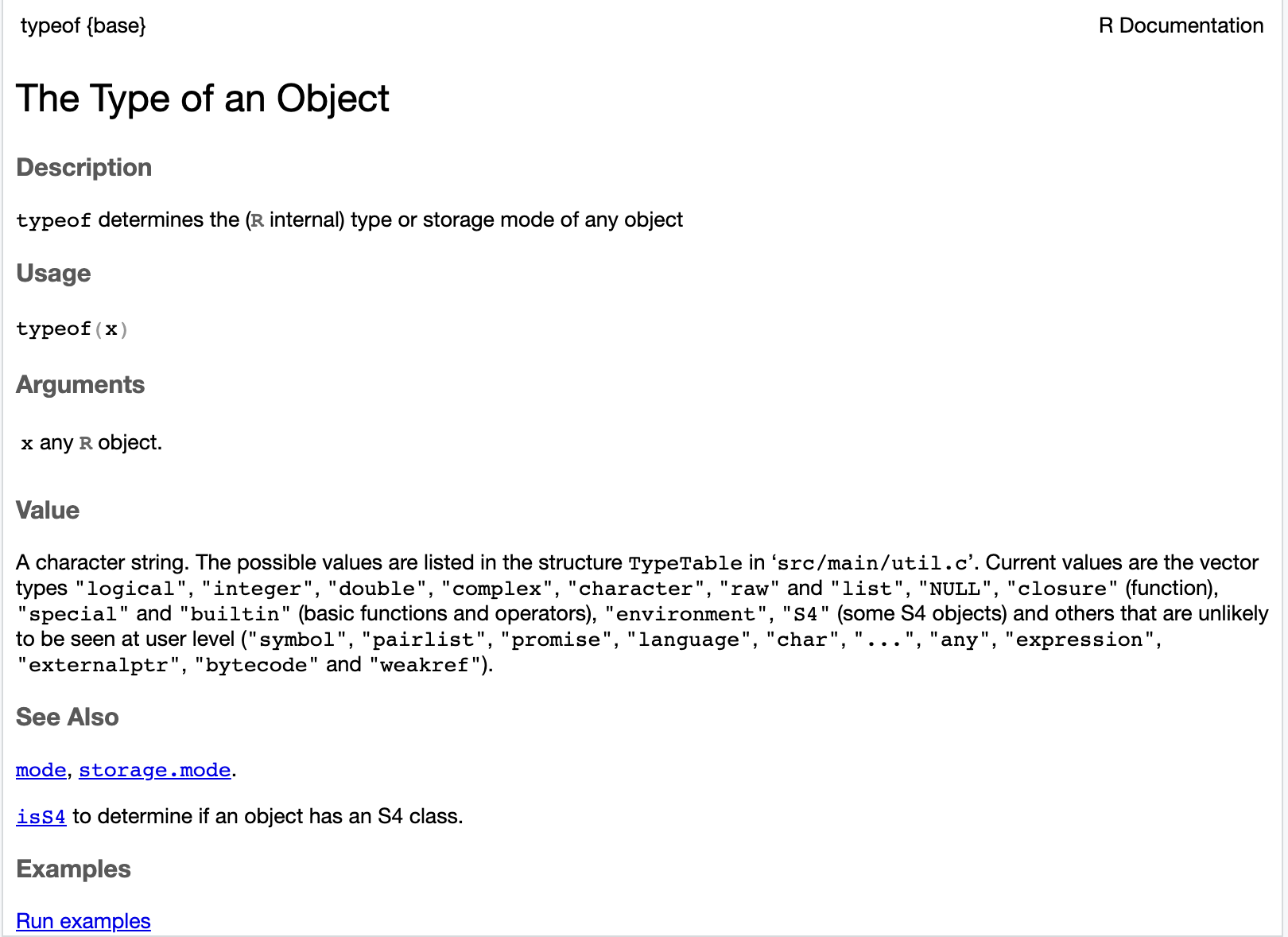Click the mode link
This screenshot has height=937, width=1288.
tap(41, 770)
